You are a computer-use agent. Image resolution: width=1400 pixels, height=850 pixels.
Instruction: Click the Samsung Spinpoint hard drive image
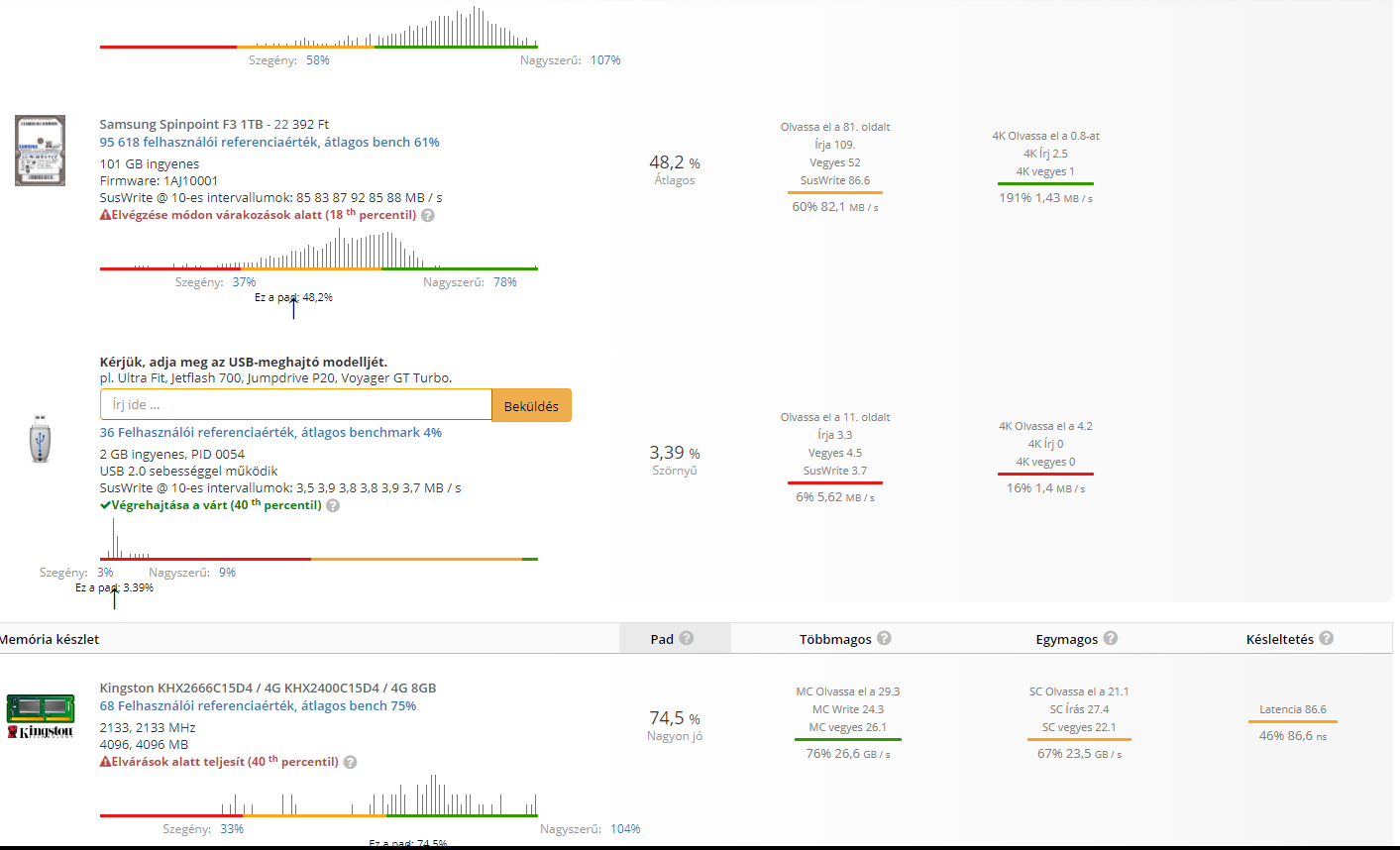click(41, 151)
